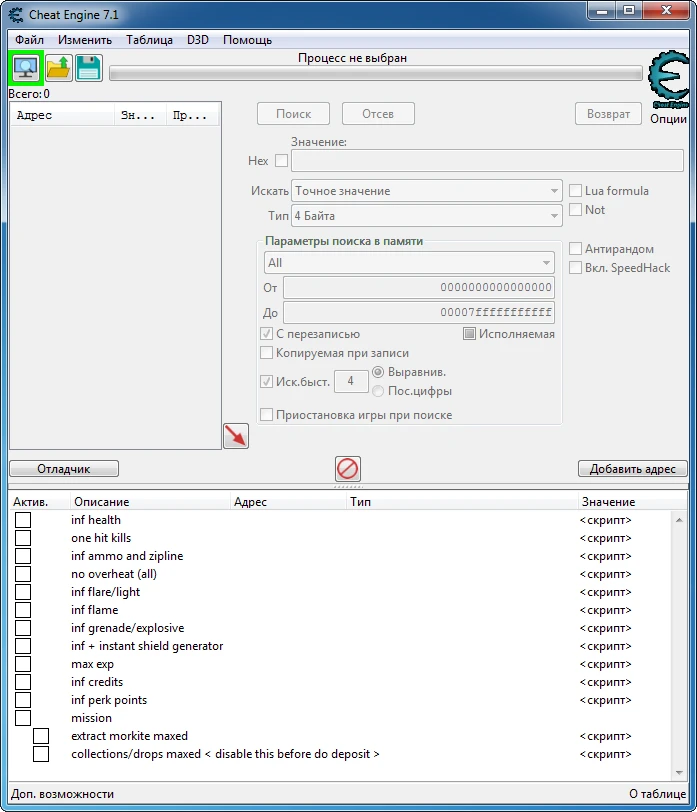Click the red arrow copy-to-list icon
697x812 pixels.
(236, 436)
